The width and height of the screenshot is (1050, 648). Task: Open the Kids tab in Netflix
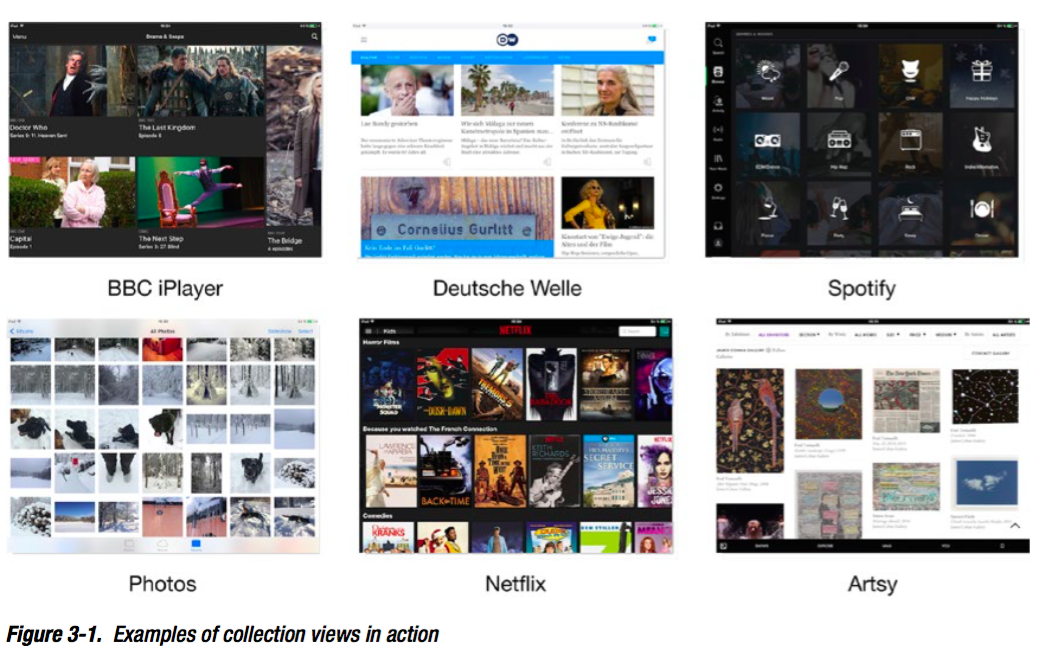click(389, 331)
